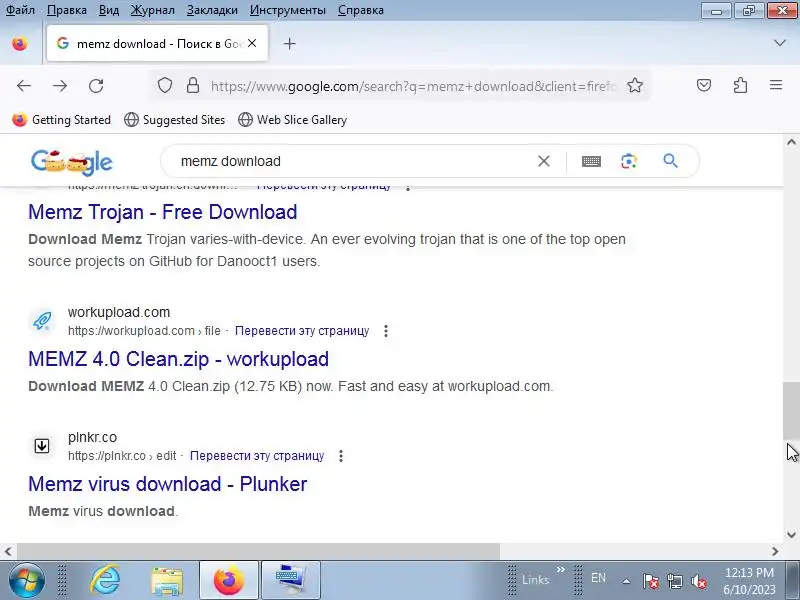
Task: Open a new tab with plus button
Action: pyautogui.click(x=289, y=44)
